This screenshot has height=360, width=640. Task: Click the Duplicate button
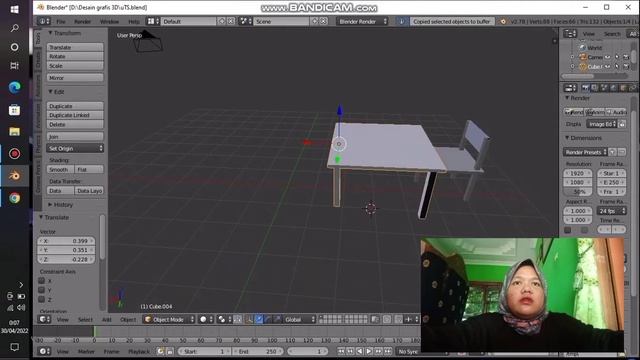tap(75, 106)
